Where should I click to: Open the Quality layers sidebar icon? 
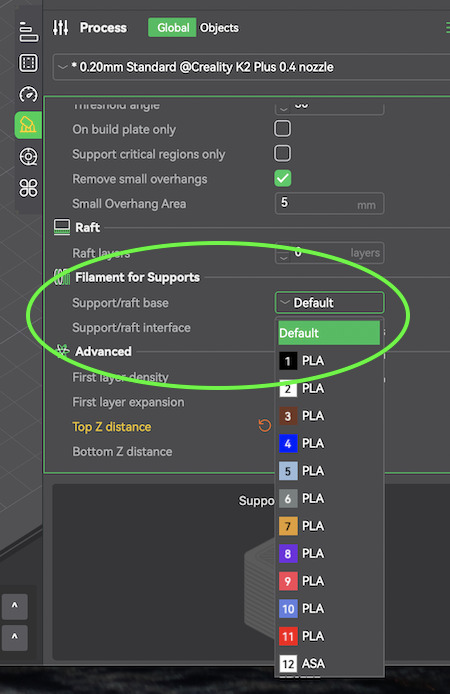(x=28, y=32)
